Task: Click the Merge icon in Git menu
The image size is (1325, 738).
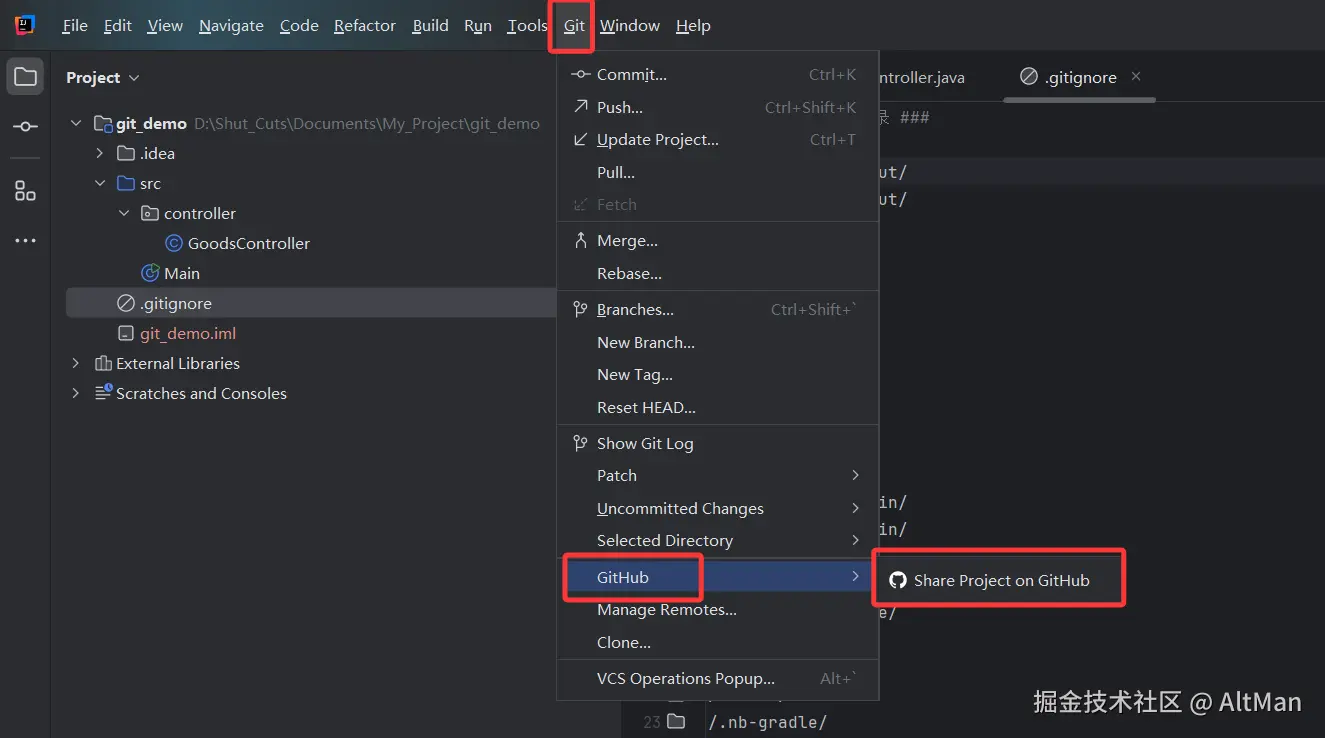Action: tap(580, 240)
